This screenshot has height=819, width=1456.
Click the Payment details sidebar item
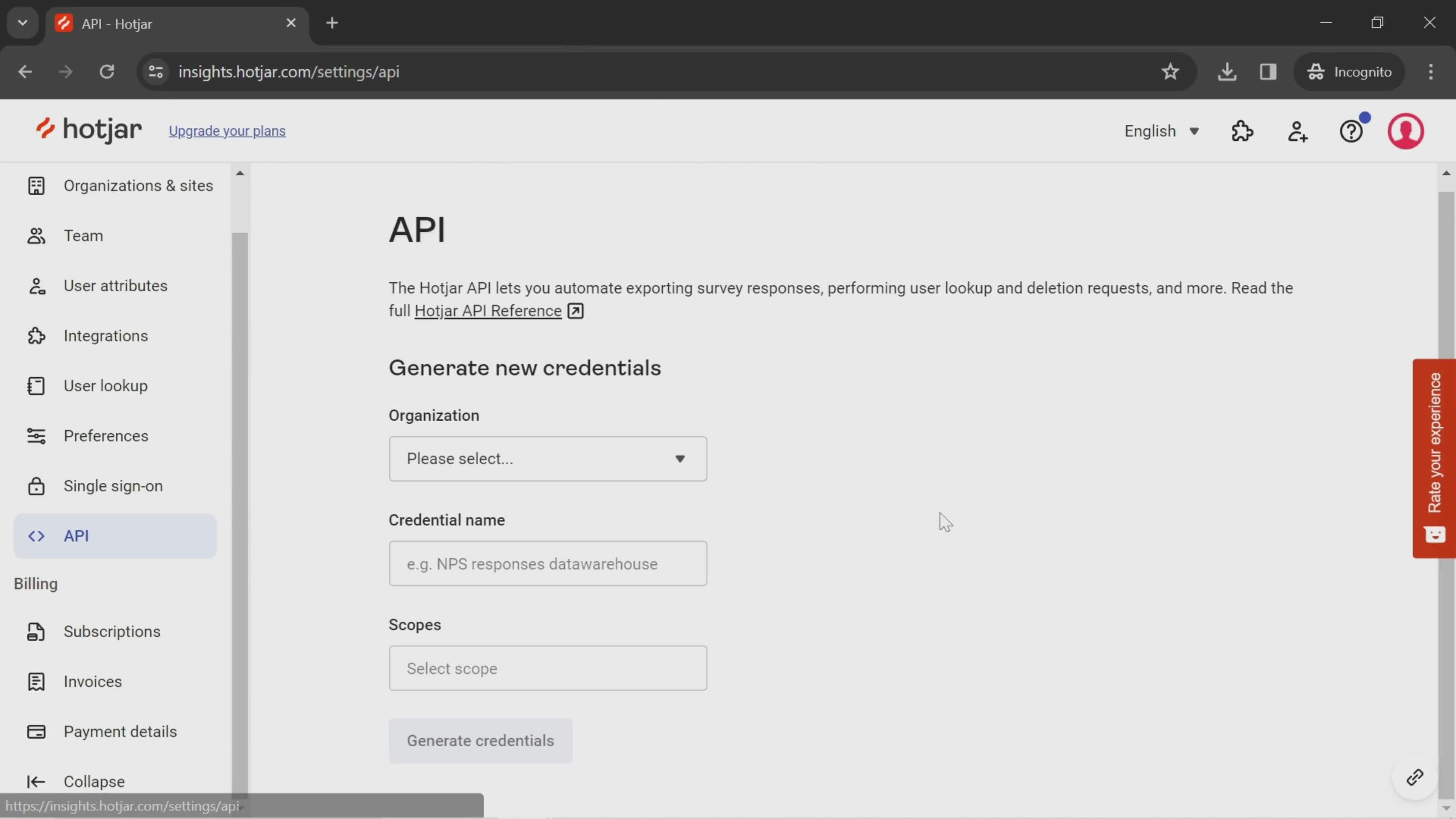[120, 731]
